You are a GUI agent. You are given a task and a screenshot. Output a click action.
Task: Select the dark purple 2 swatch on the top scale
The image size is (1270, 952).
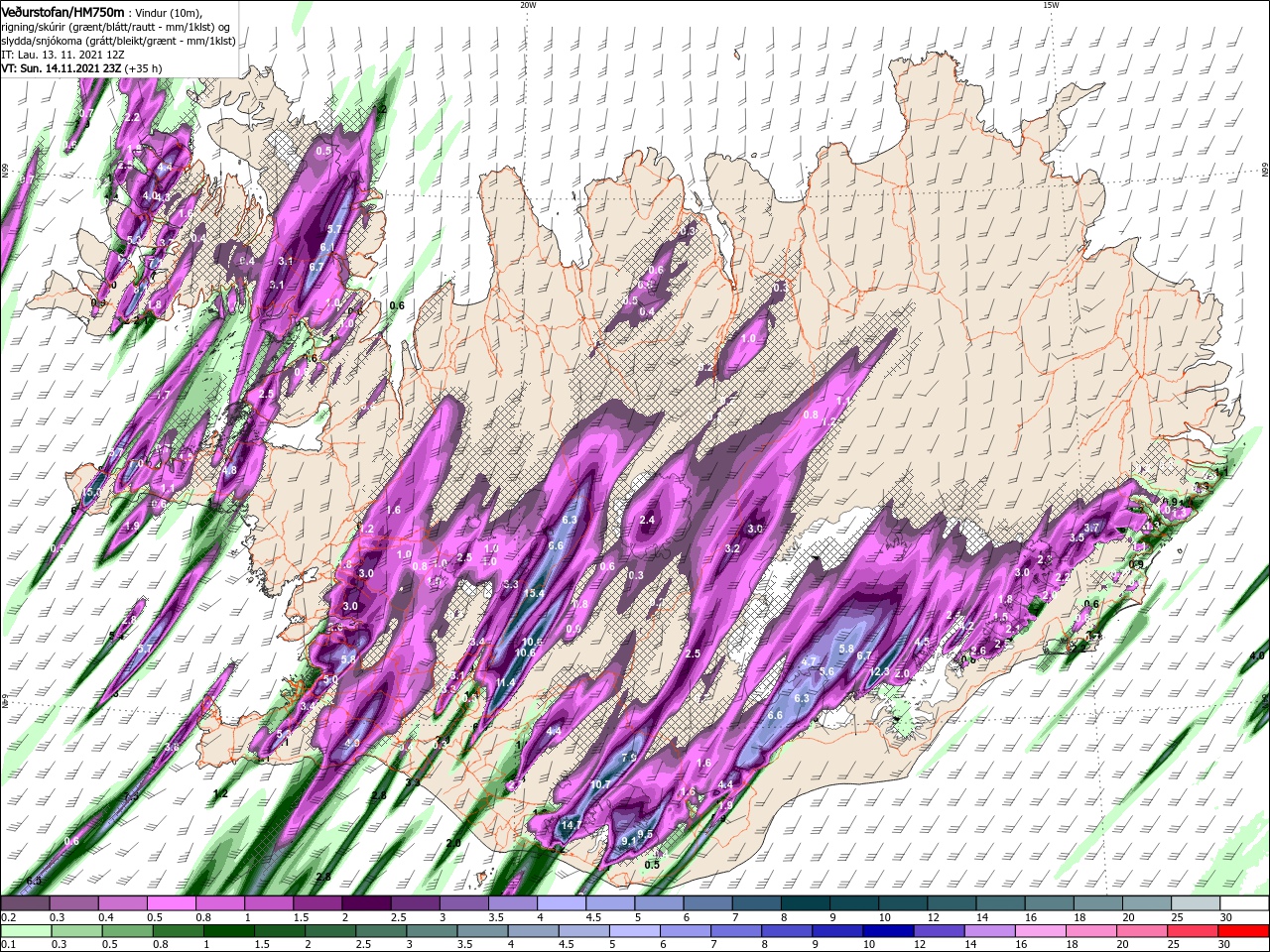pyautogui.click(x=366, y=903)
